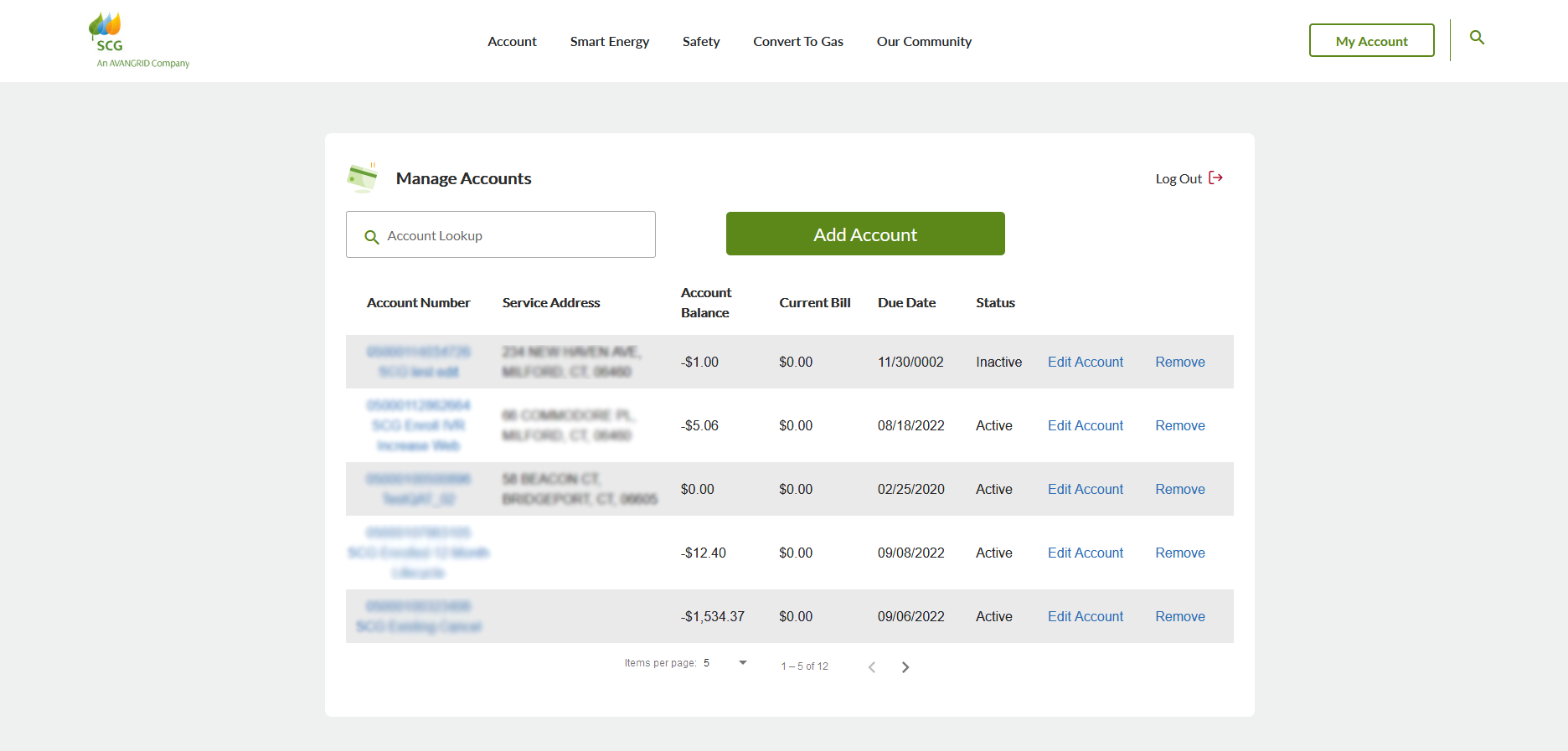
Task: Edit the Inactive account
Action: tap(1085, 362)
